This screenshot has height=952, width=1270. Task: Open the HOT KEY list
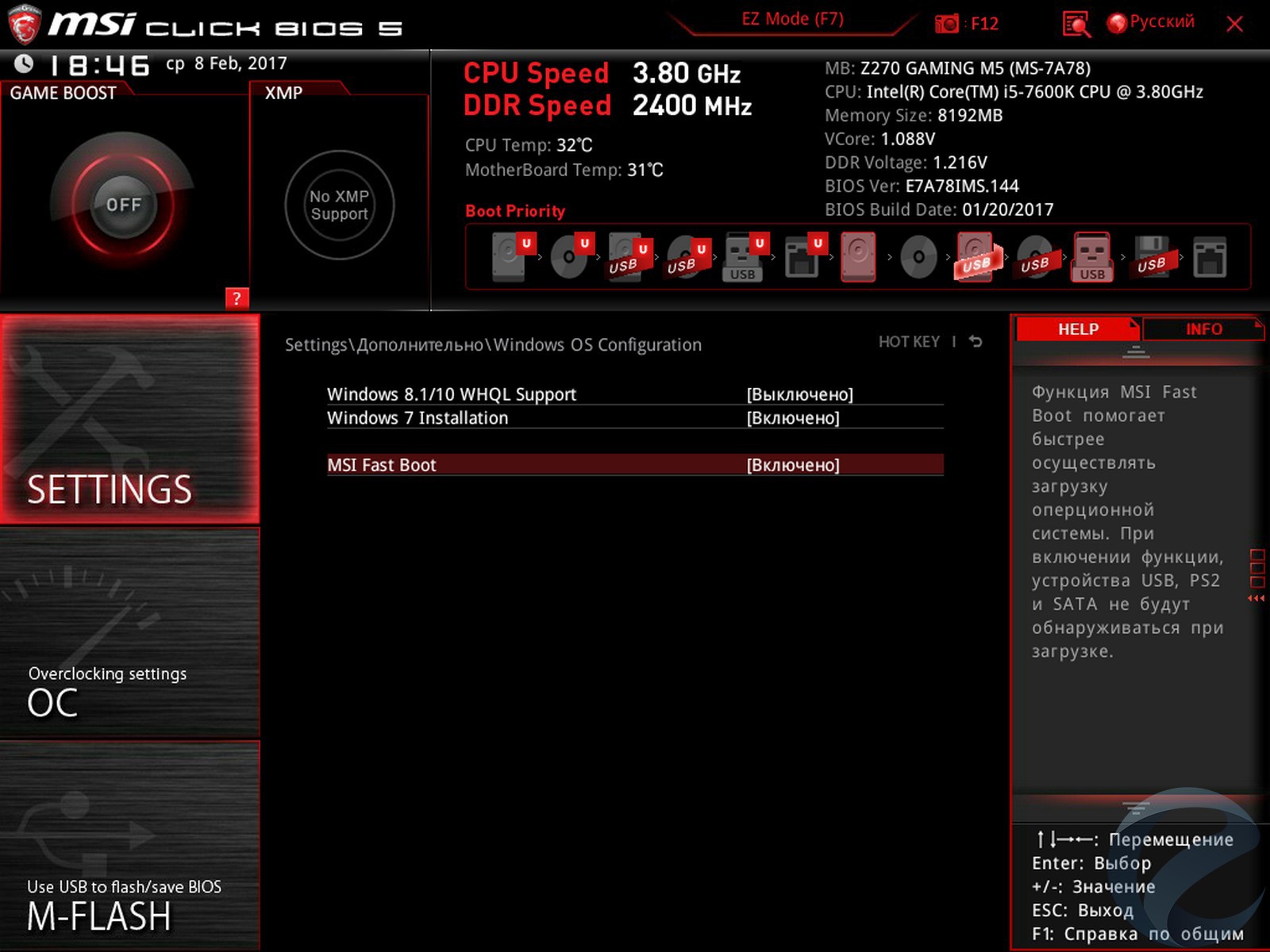tap(908, 342)
